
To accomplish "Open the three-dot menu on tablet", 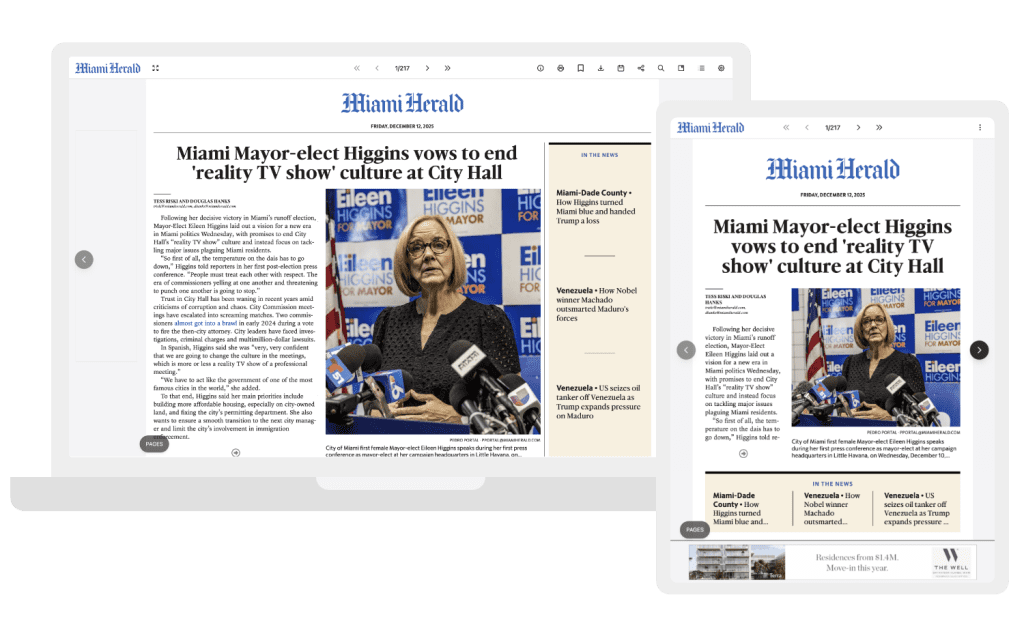I will [980, 127].
